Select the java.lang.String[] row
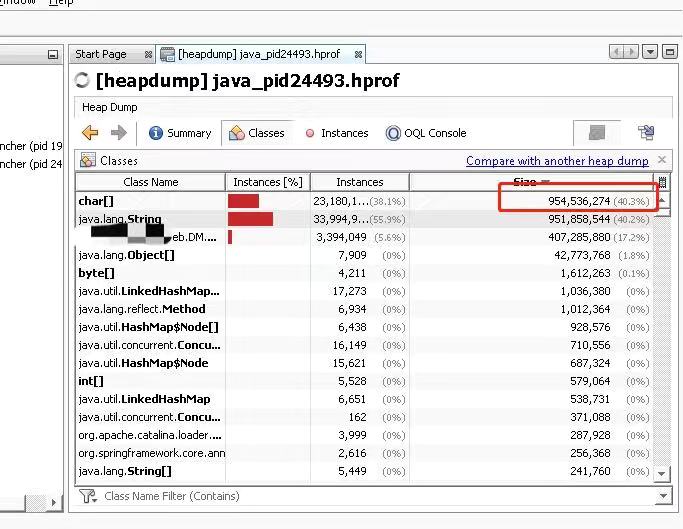683x529 pixels. 364,471
